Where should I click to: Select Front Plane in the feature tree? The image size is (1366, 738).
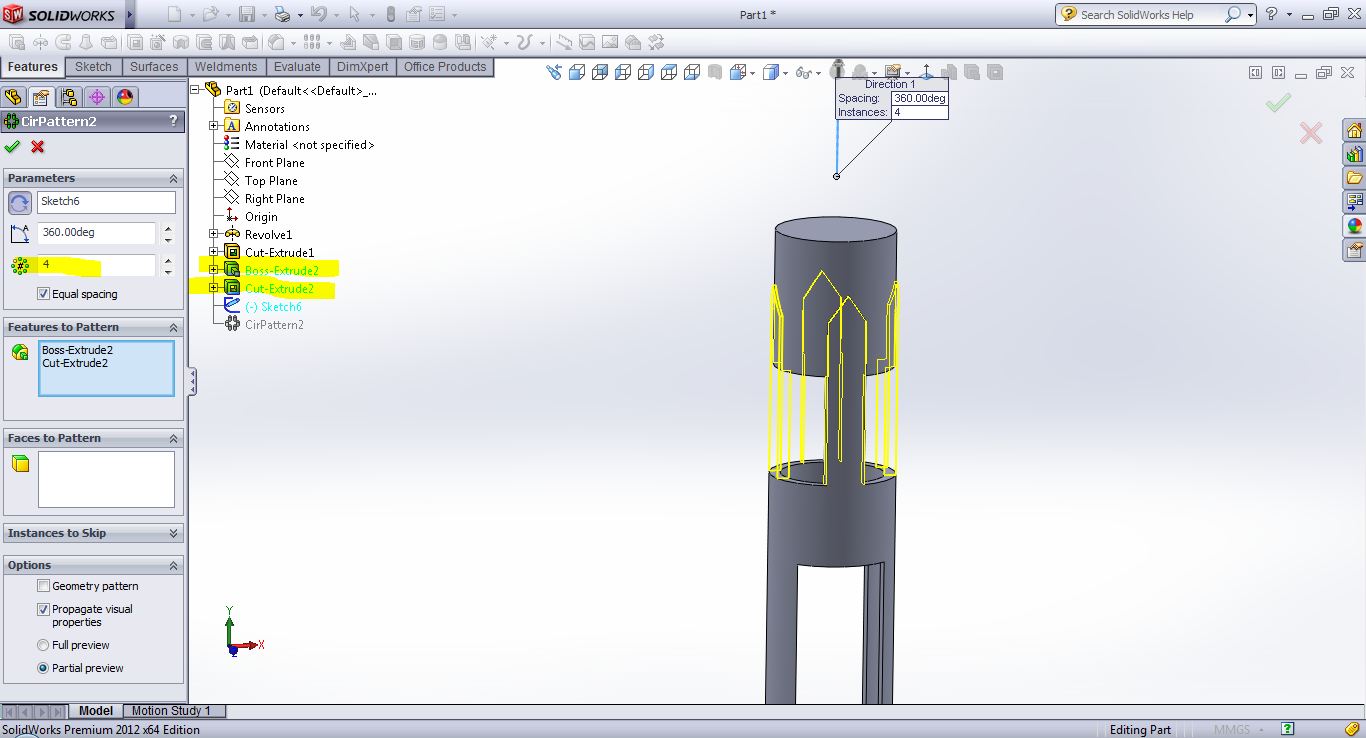coord(274,163)
